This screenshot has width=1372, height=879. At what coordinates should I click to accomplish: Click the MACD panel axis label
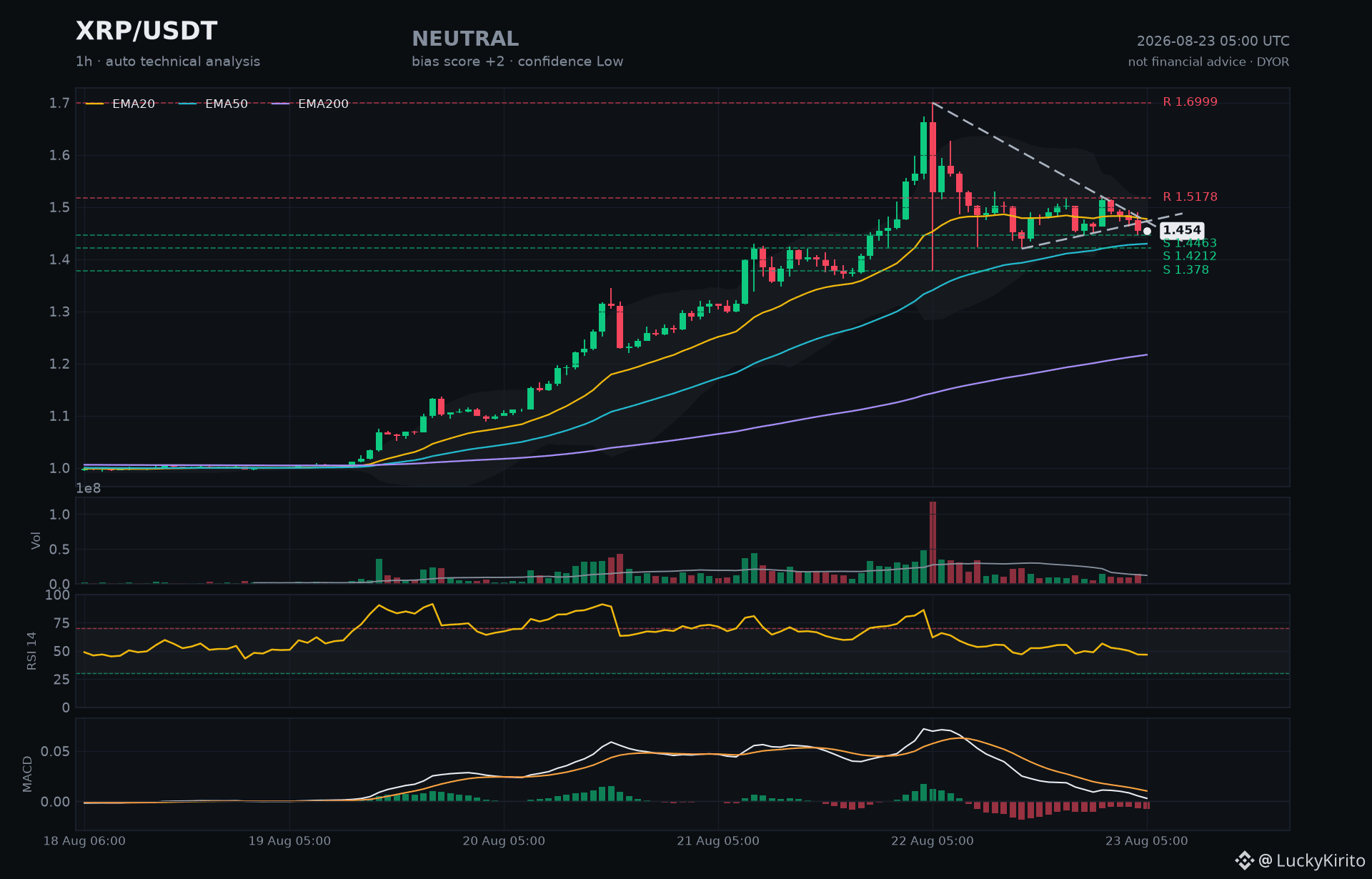click(28, 774)
